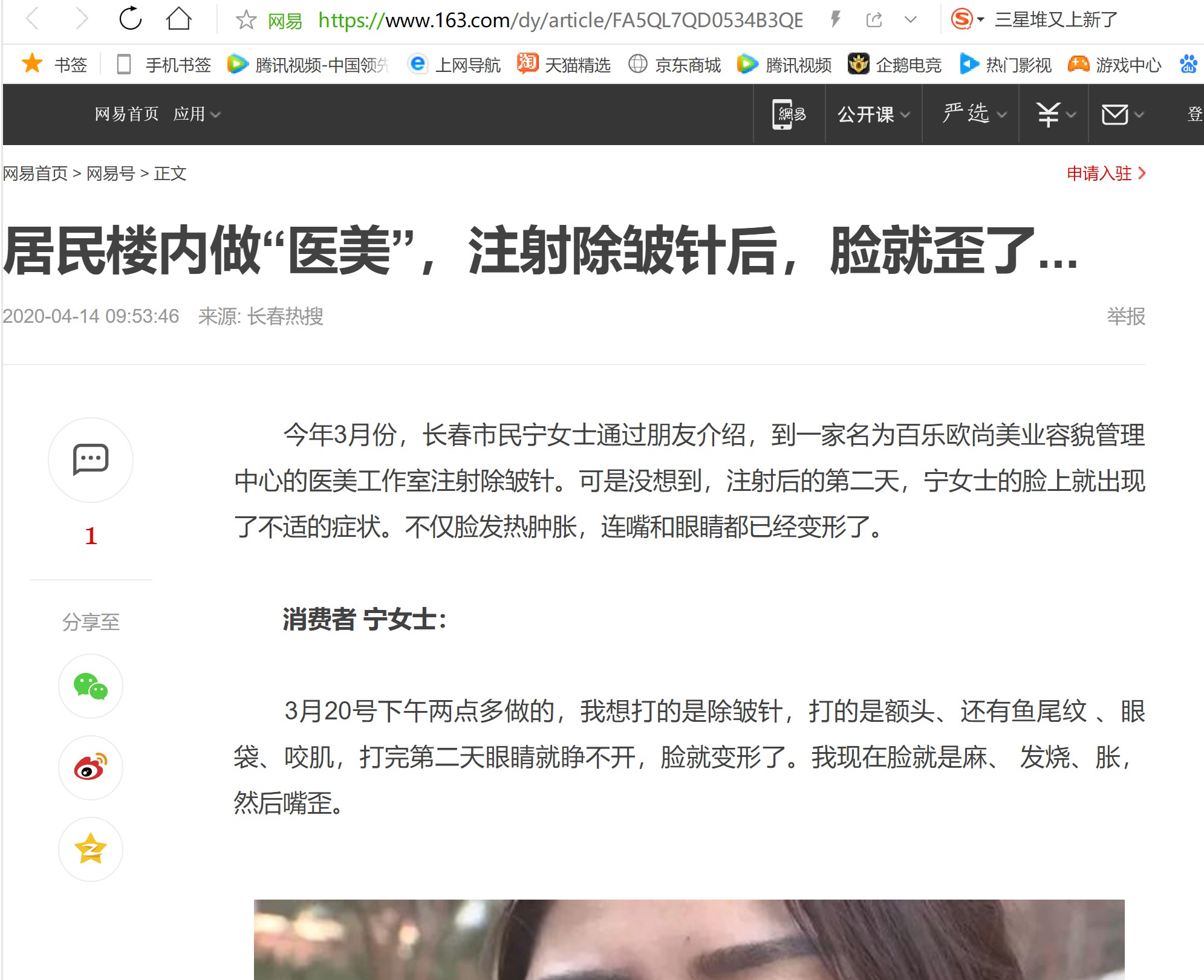Click the 申请入驻 link
The image size is (1204, 980).
click(1106, 174)
